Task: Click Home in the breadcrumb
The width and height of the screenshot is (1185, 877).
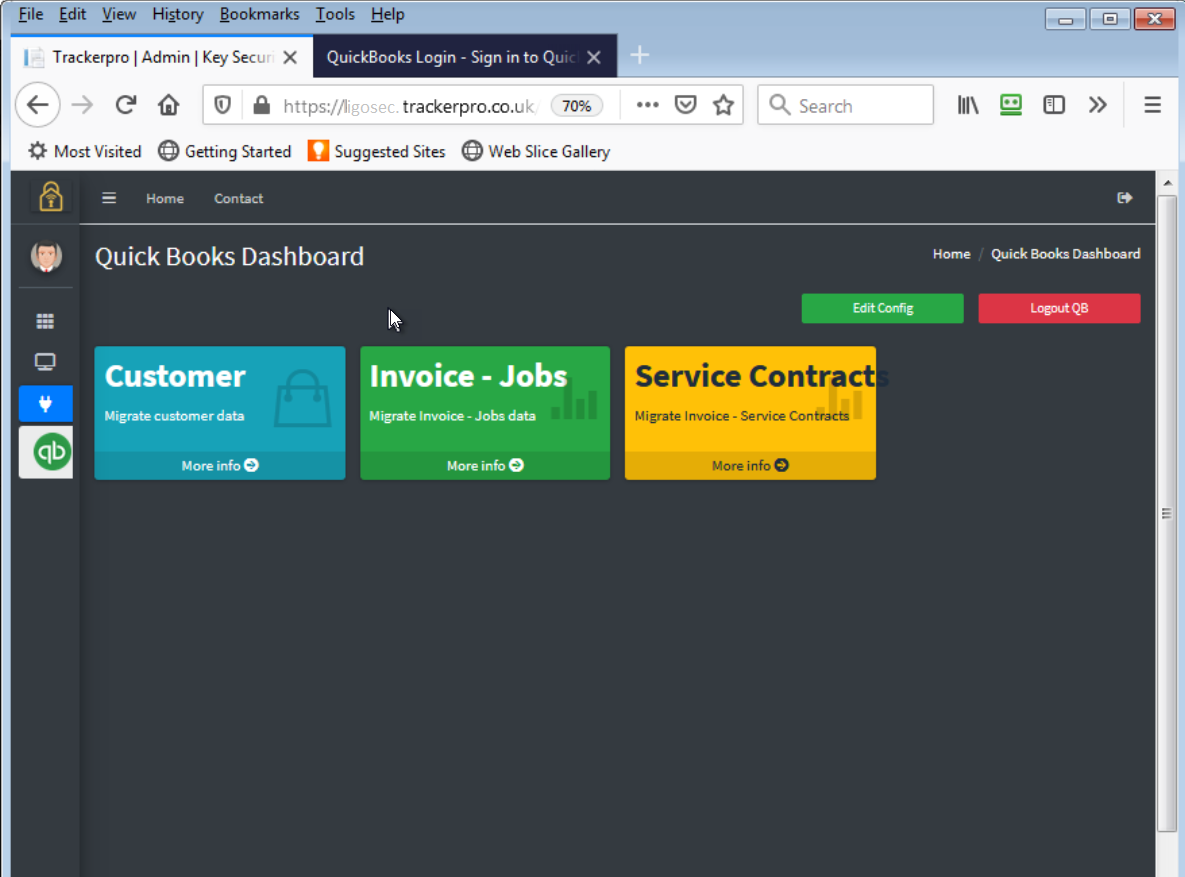Action: pyautogui.click(x=951, y=254)
